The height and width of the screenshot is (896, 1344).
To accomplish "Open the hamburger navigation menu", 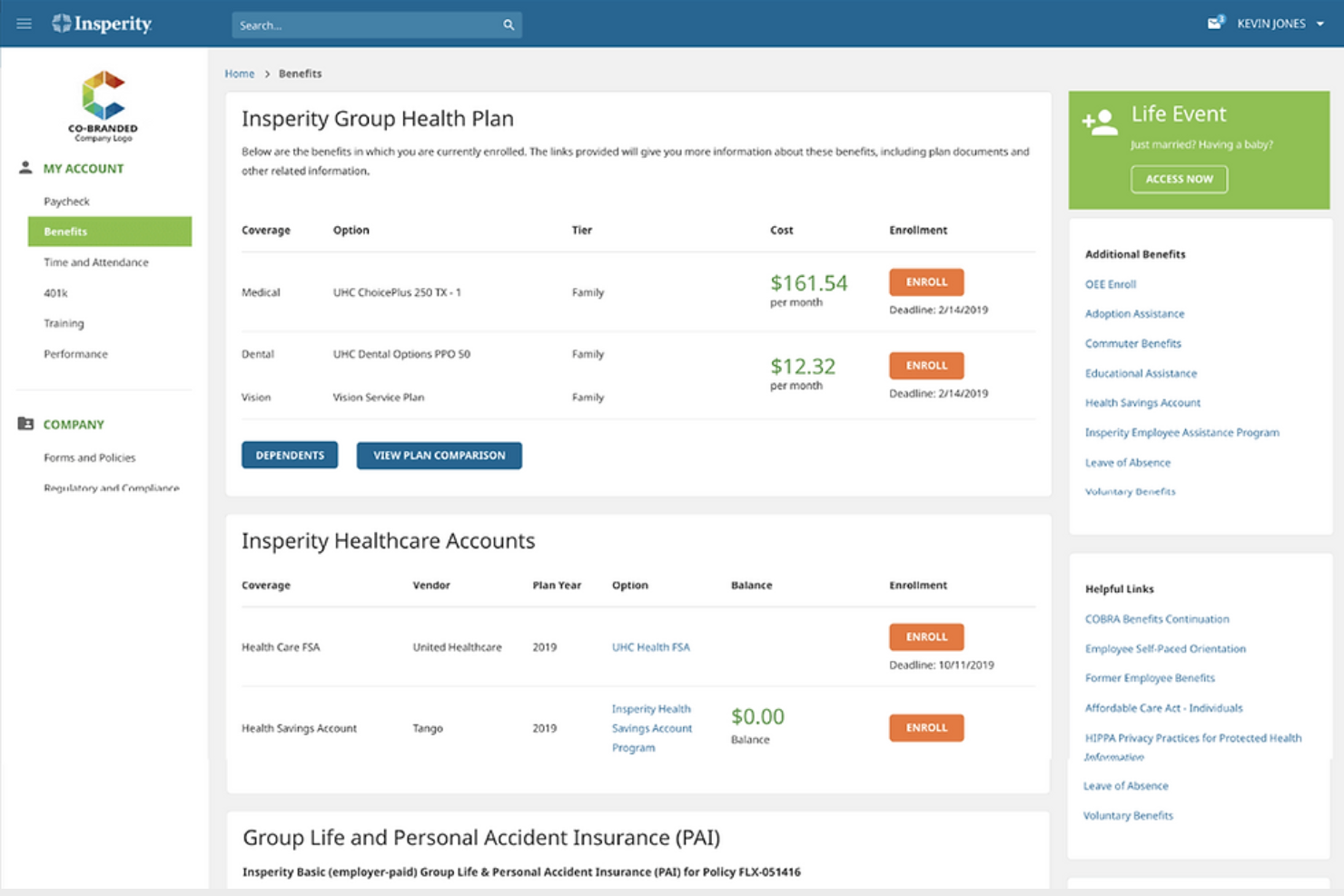I will 24,24.
